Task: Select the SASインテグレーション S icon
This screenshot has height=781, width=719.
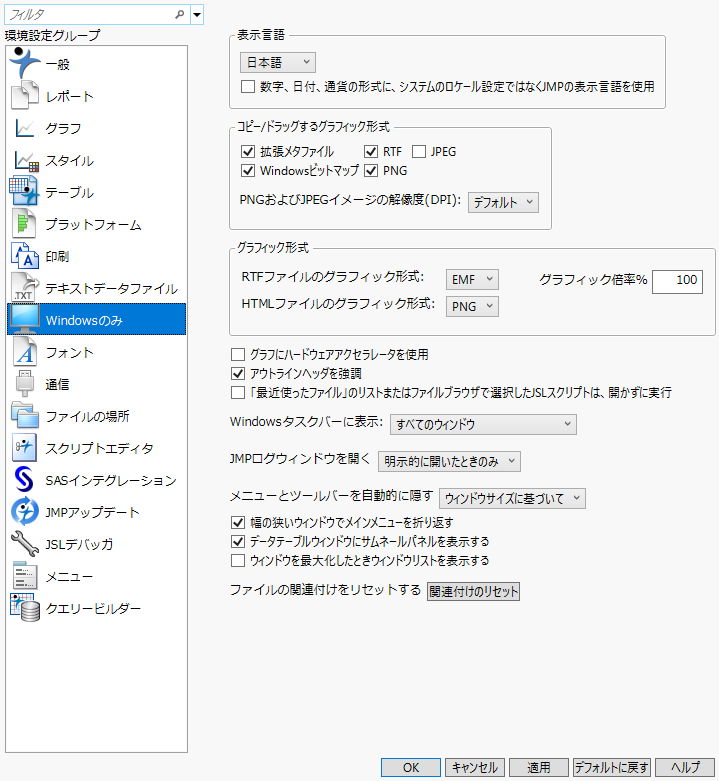Action: tap(23, 480)
